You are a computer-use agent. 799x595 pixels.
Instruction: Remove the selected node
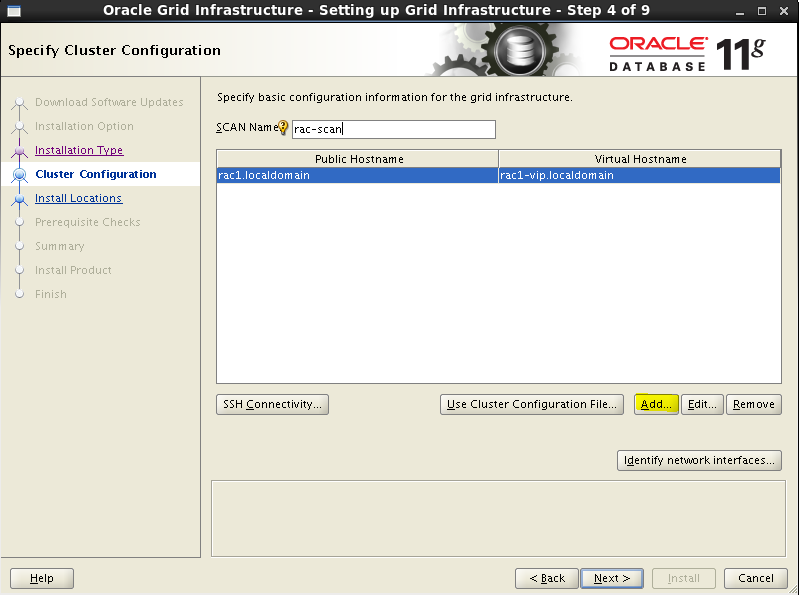[754, 404]
